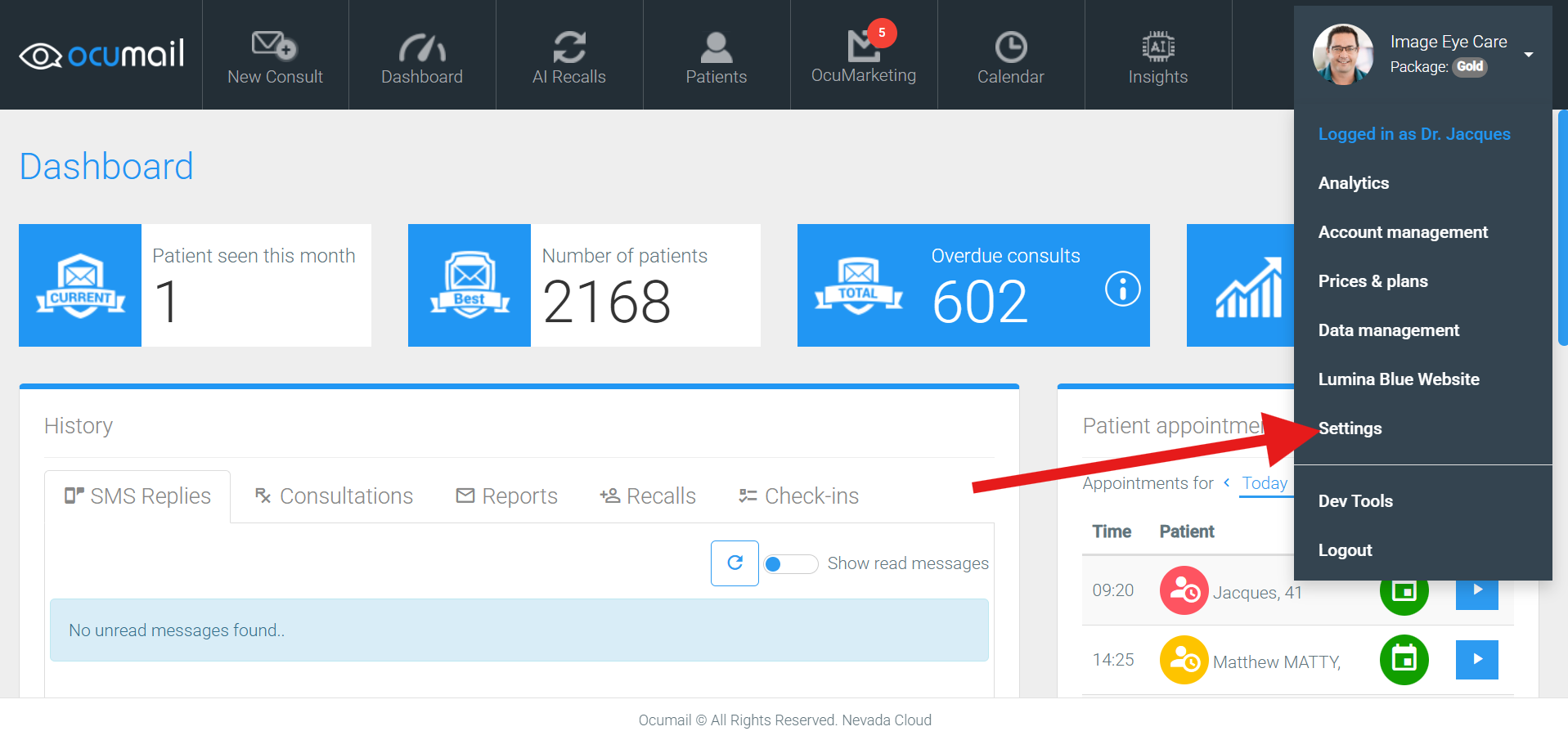Open Analytics from account menu
The height and width of the screenshot is (740, 1568).
click(x=1353, y=183)
